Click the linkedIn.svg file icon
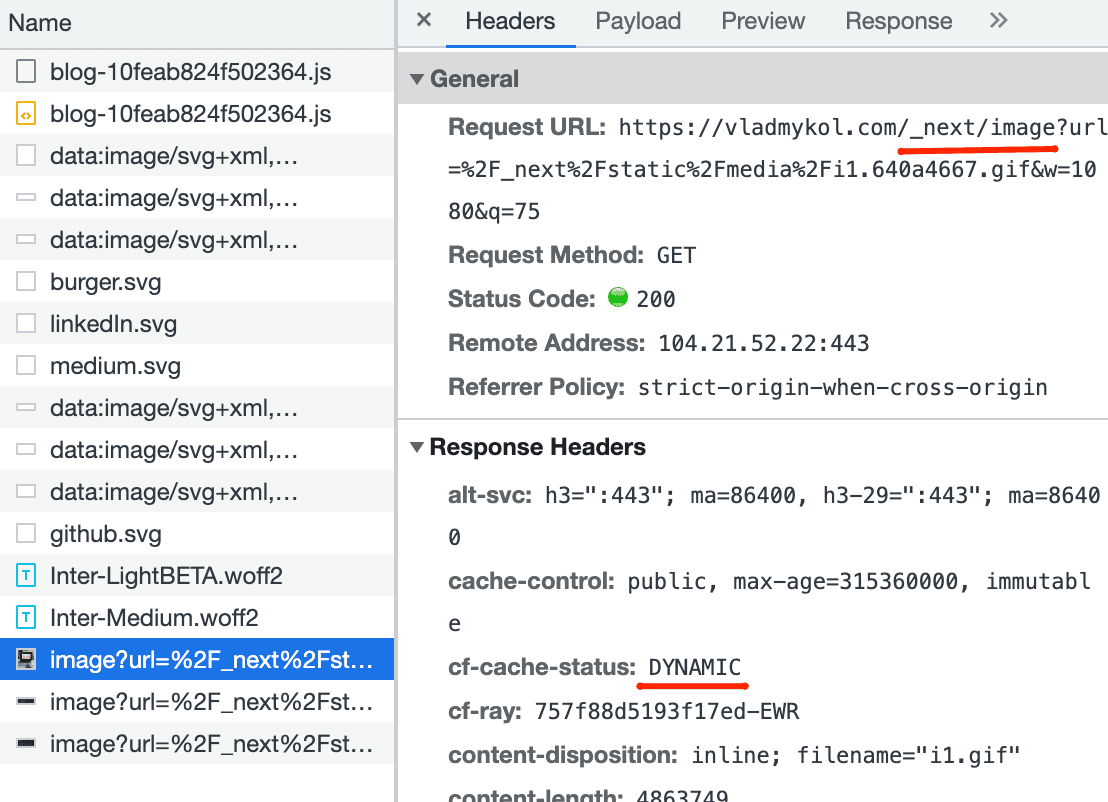The image size is (1108, 802). click(x=27, y=324)
